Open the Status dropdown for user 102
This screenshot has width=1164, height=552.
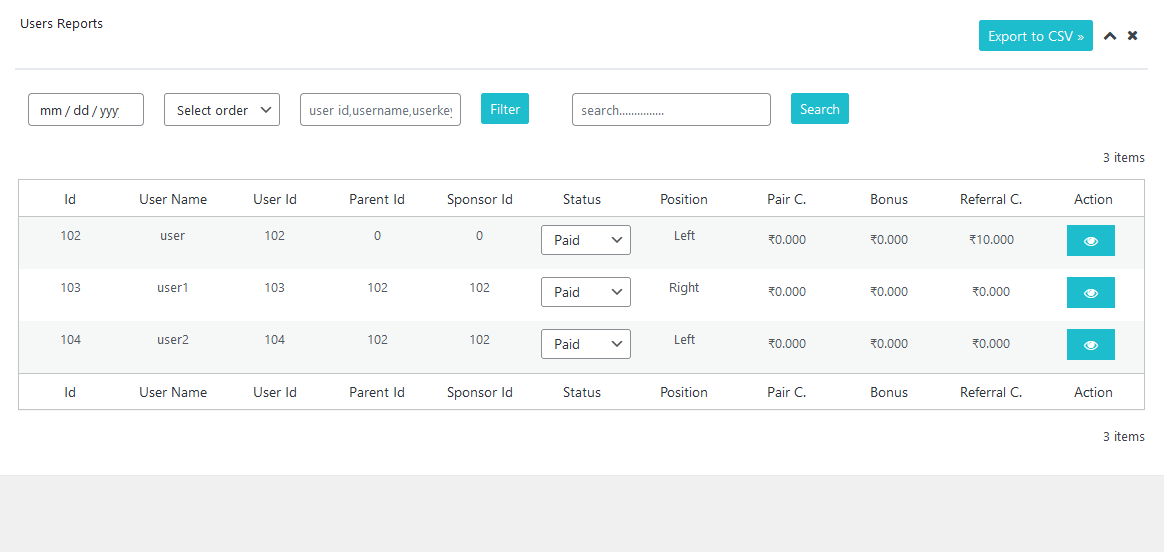pyautogui.click(x=585, y=240)
